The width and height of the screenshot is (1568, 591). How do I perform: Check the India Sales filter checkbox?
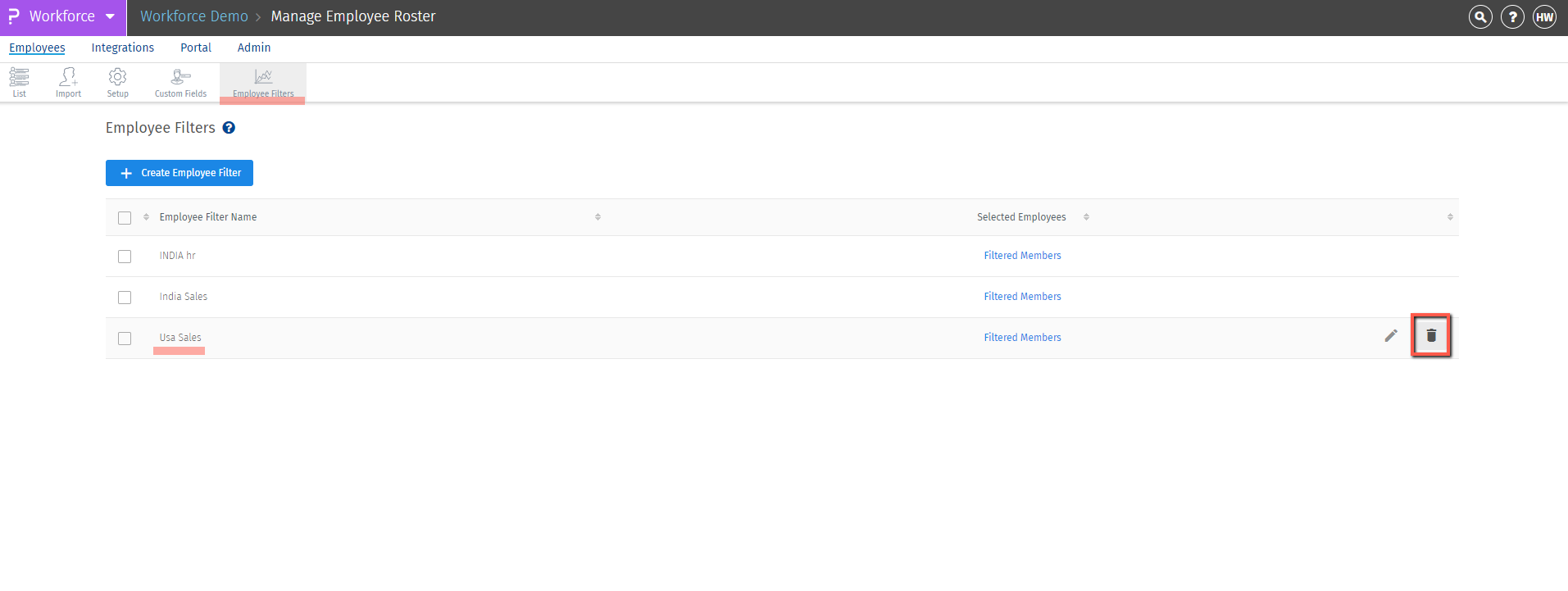(x=125, y=298)
